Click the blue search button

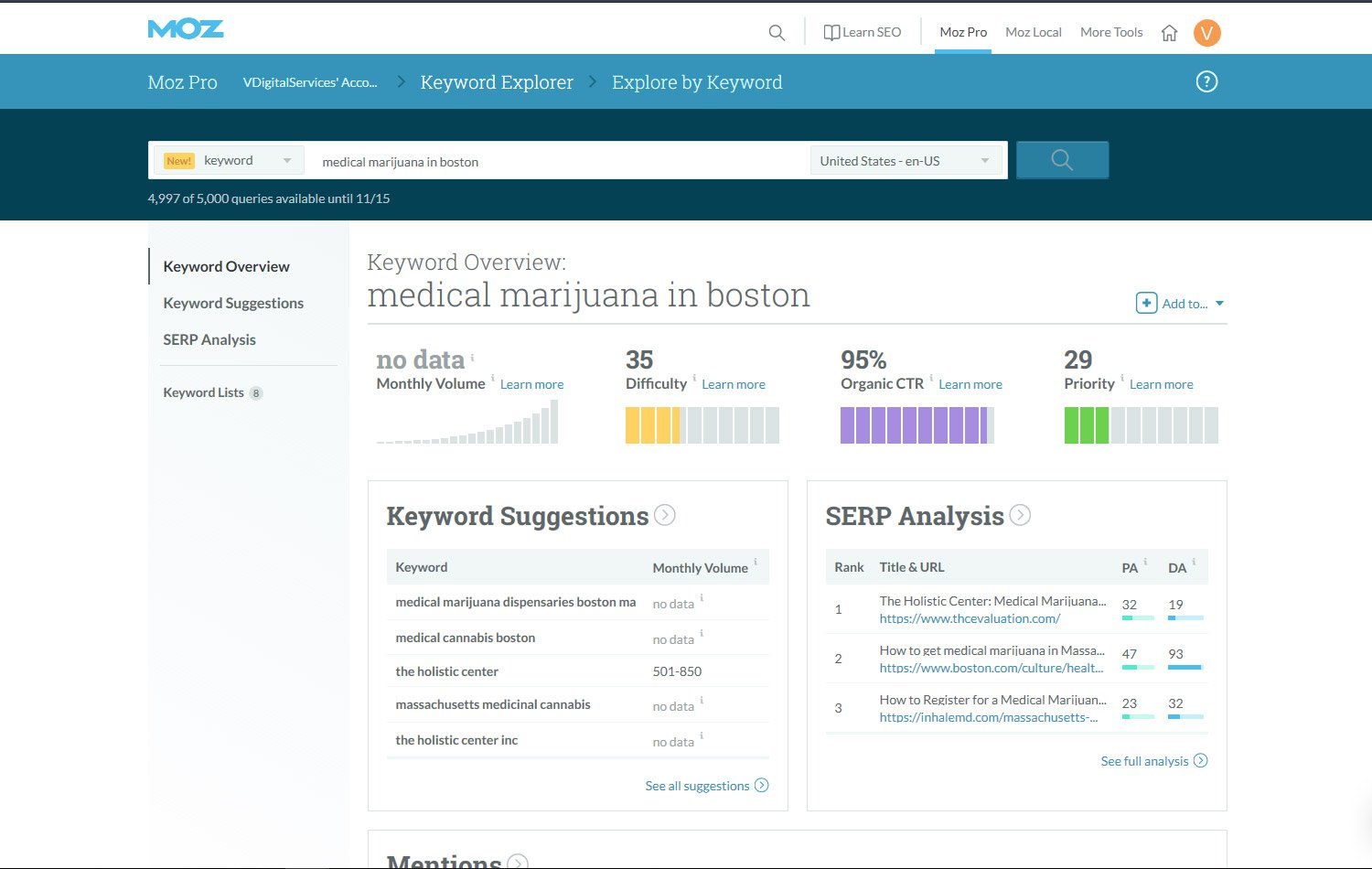pyautogui.click(x=1062, y=160)
